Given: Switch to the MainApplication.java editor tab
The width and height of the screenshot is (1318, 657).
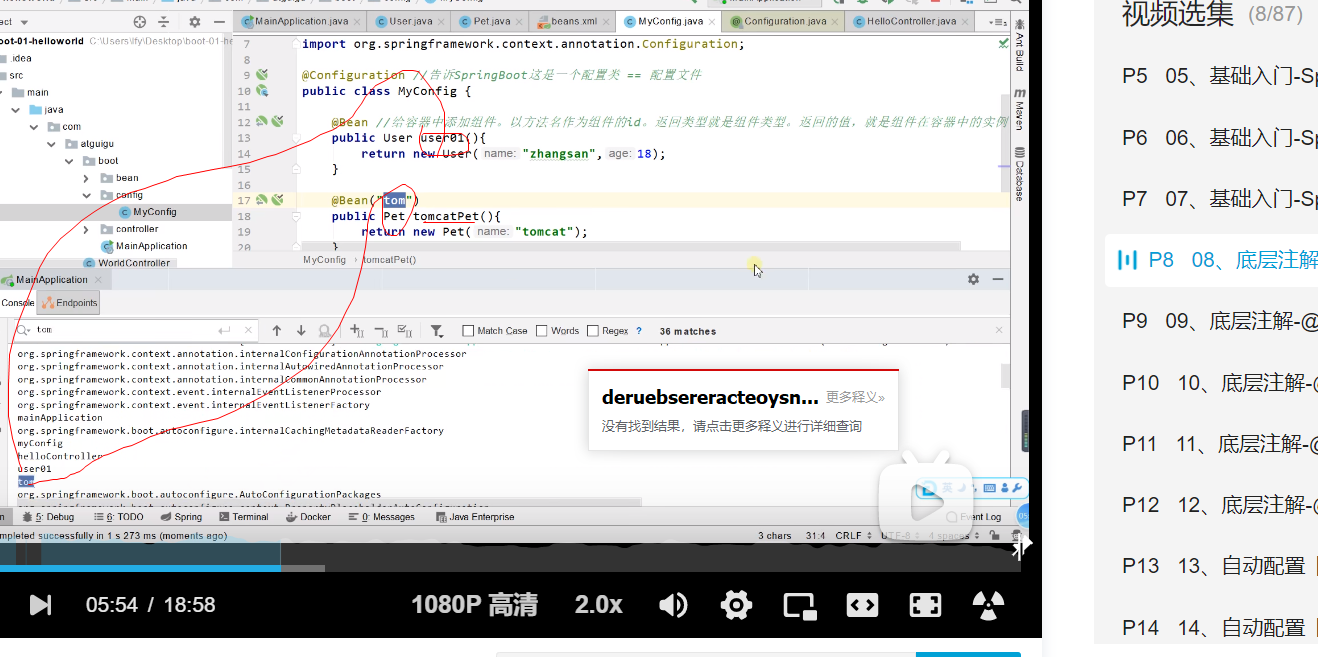Looking at the screenshot, I should (x=298, y=21).
